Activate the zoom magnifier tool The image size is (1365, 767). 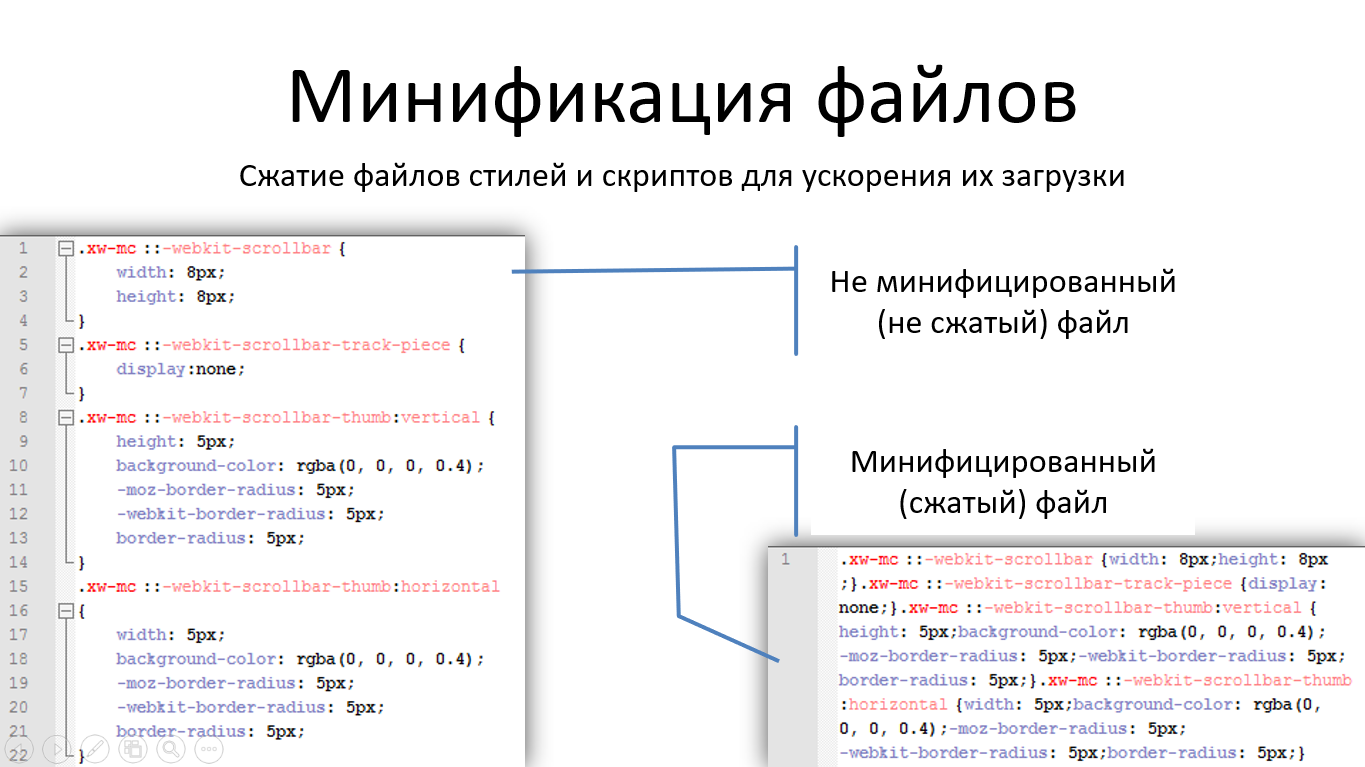(171, 749)
